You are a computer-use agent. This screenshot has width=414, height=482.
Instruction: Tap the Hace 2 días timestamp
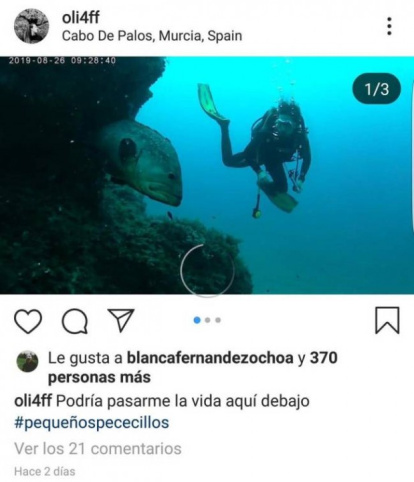tap(45, 471)
